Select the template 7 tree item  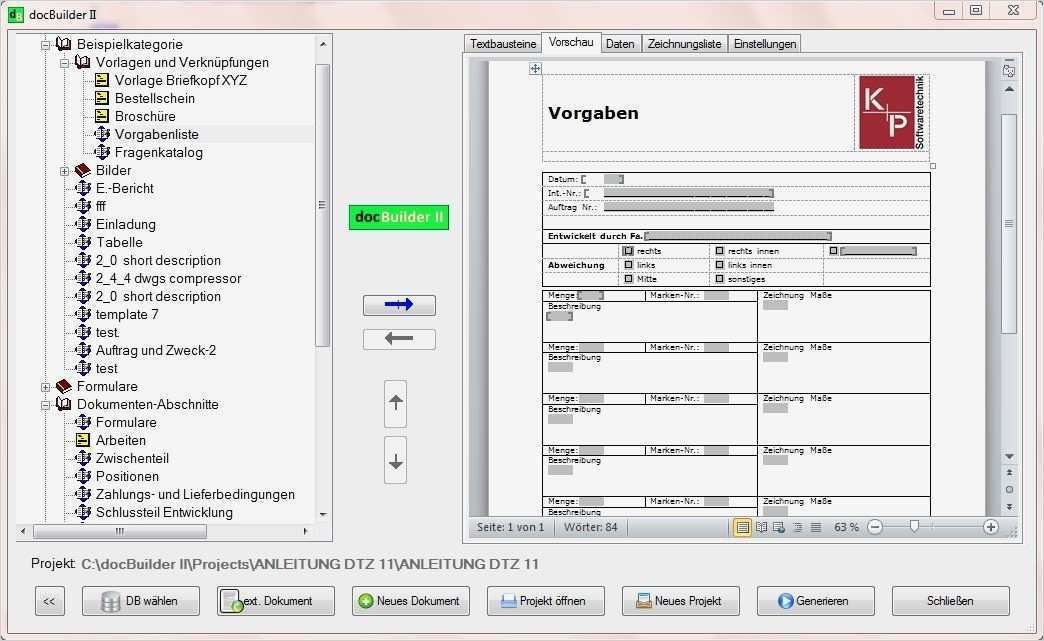point(127,314)
